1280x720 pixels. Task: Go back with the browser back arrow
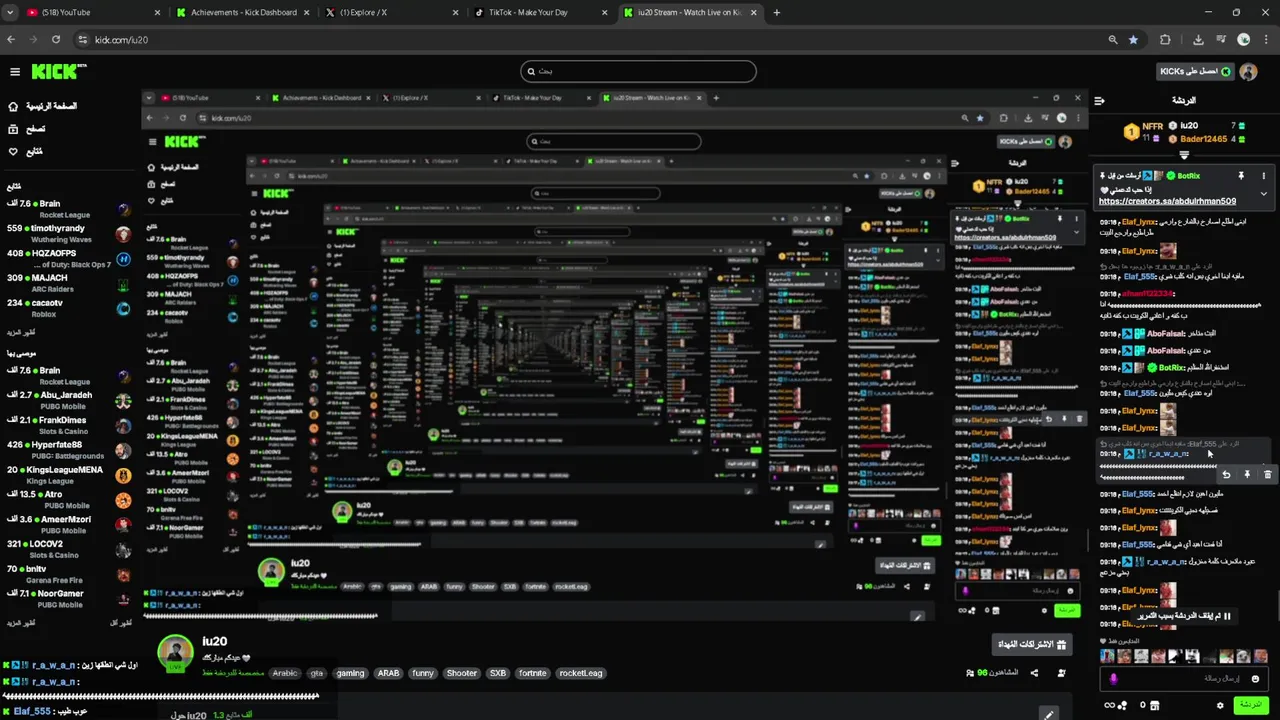pyautogui.click(x=11, y=40)
